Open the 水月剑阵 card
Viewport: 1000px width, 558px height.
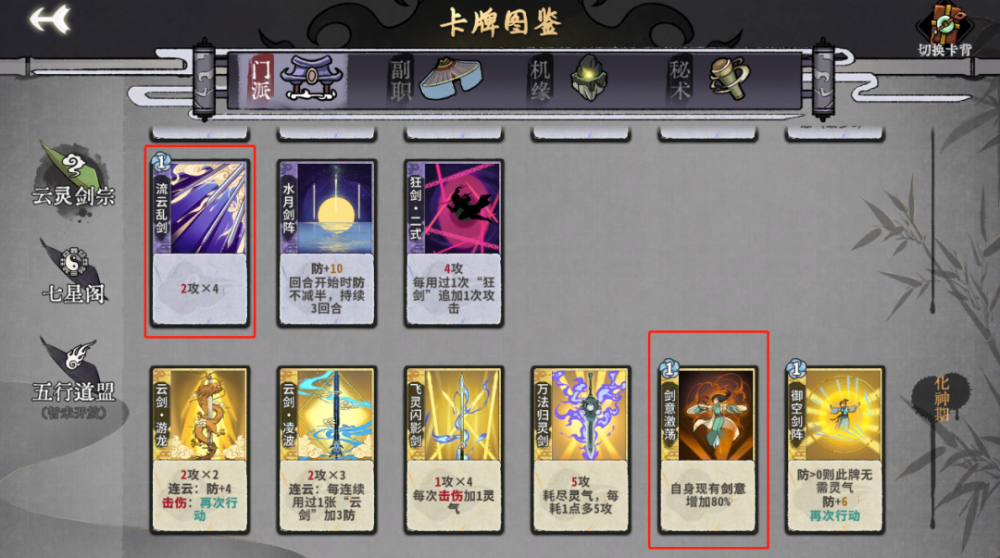[x=327, y=242]
